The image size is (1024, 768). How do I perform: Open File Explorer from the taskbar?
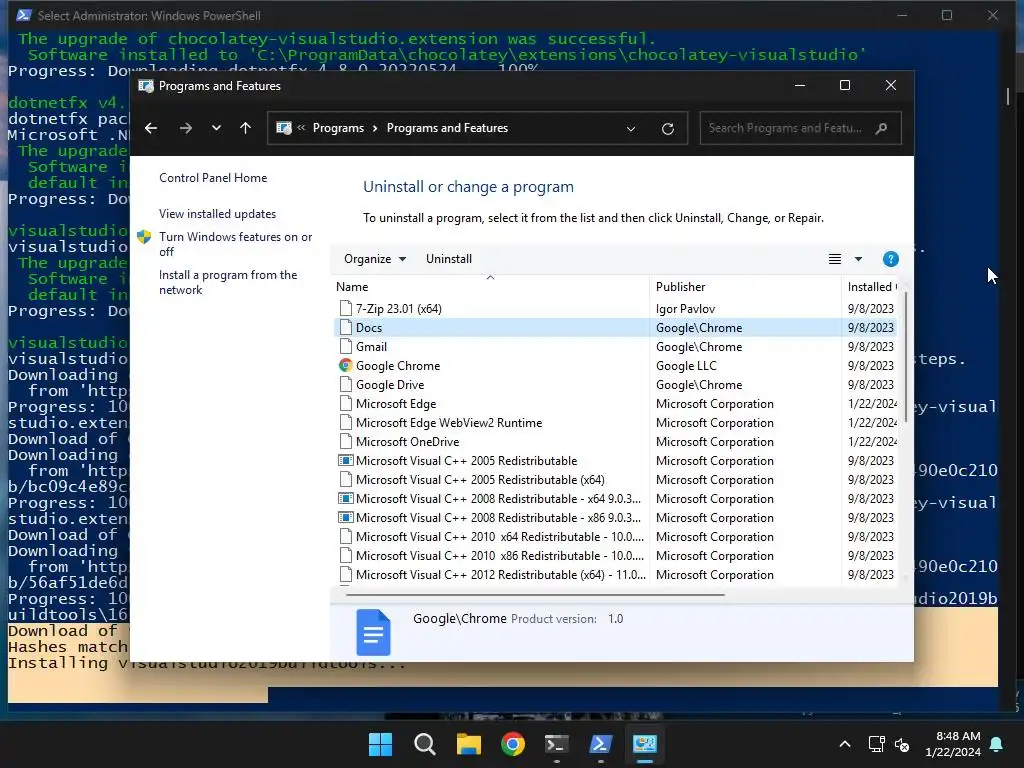(468, 744)
